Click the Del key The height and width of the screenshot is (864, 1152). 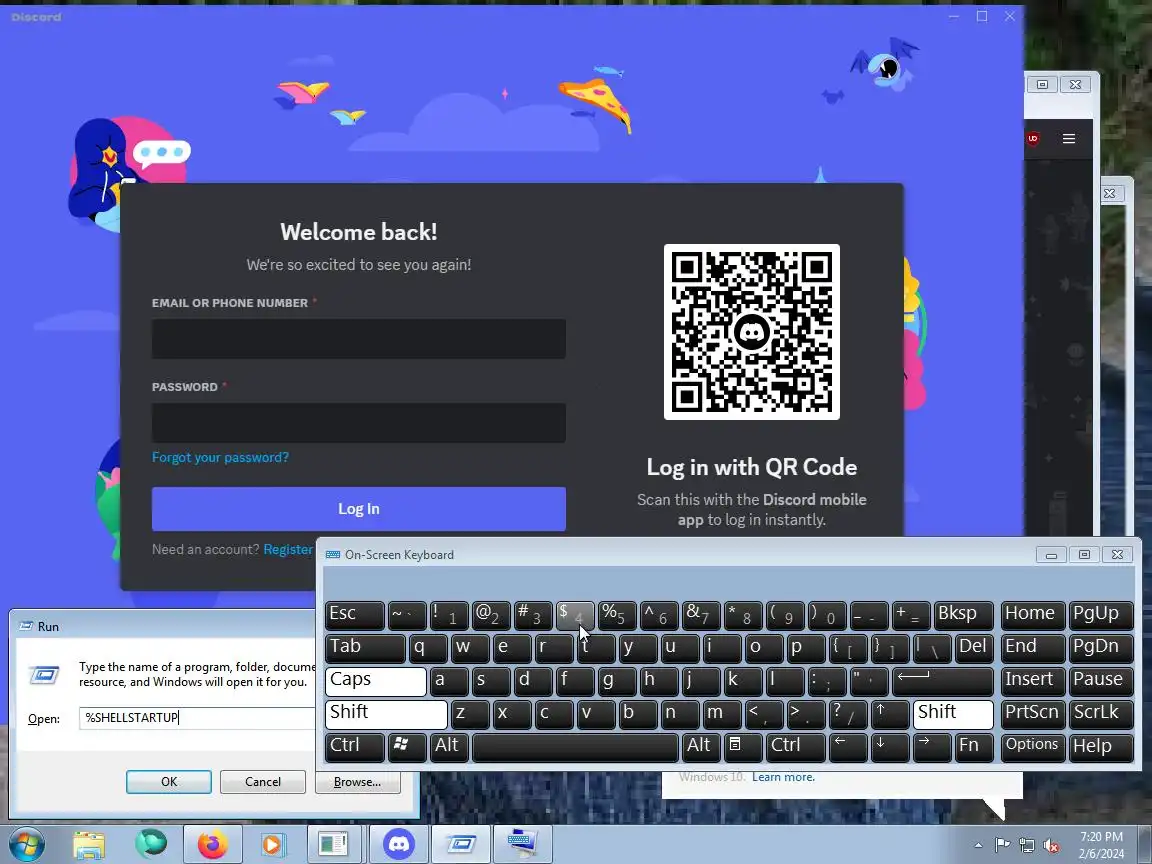coord(973,648)
